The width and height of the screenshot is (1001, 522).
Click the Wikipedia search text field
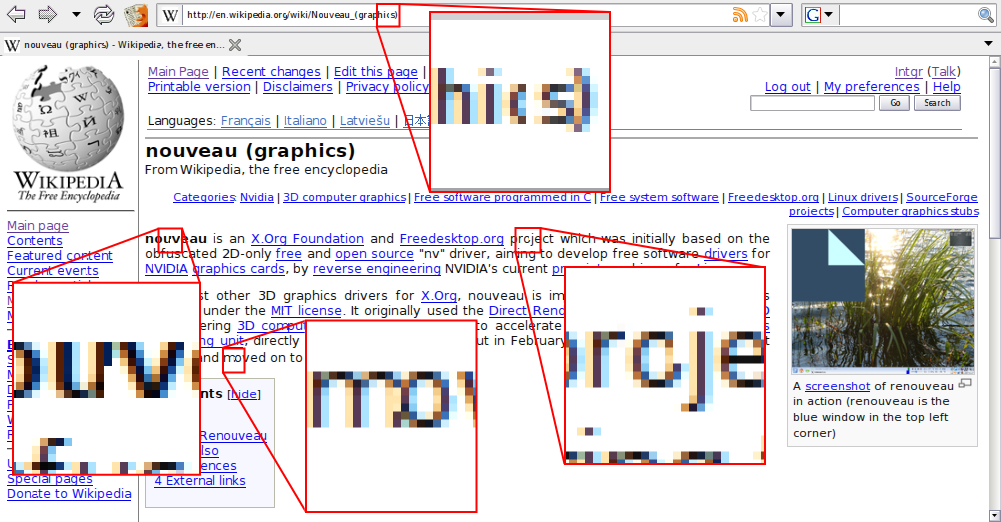[x=812, y=103]
